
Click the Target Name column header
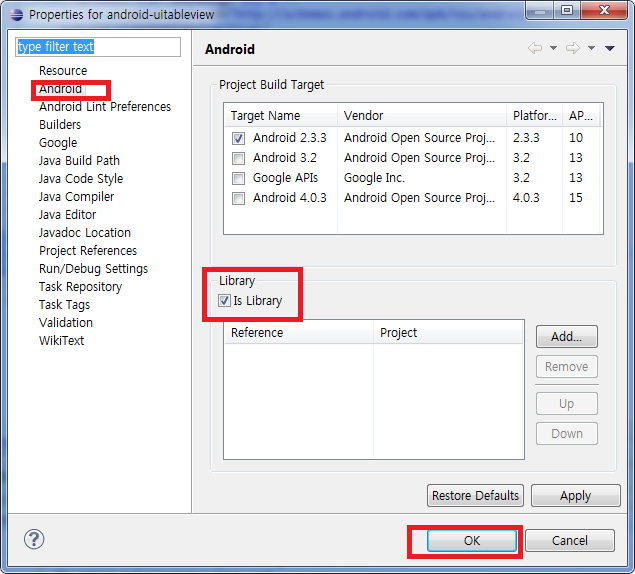coord(281,116)
